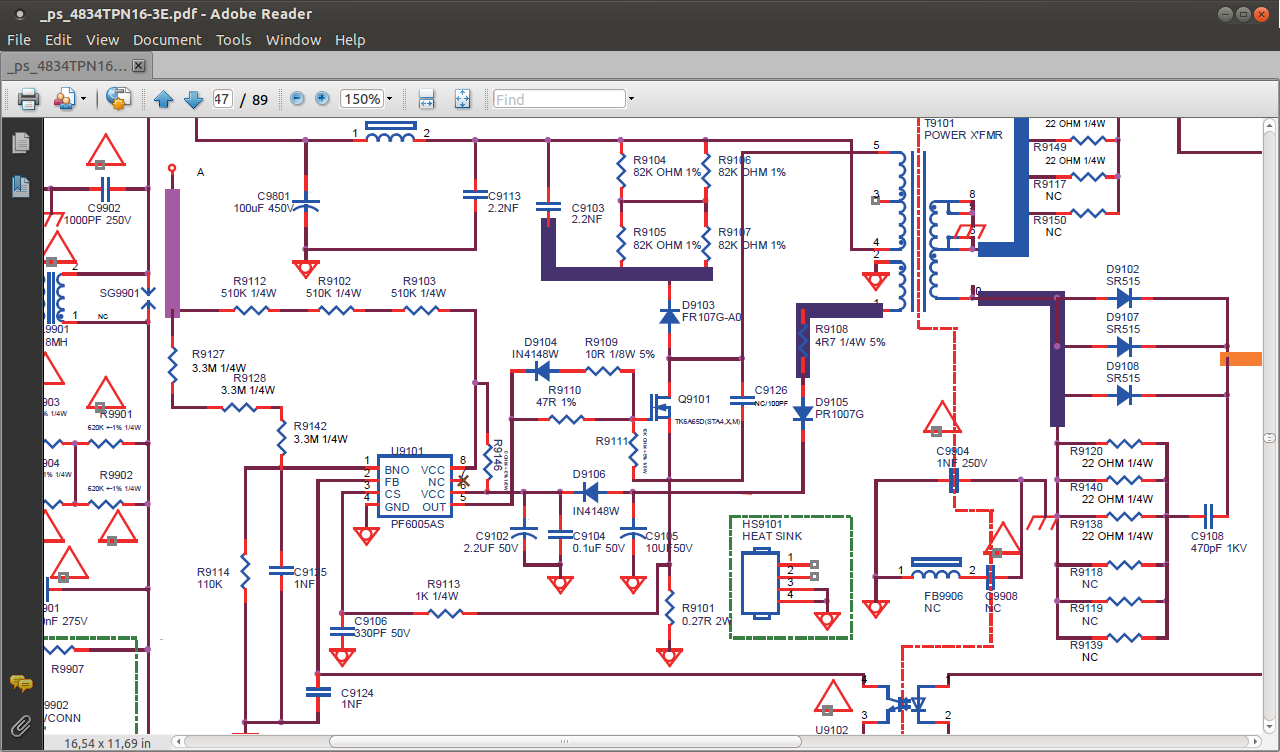Go to previous page with up arrow
This screenshot has height=752, width=1280.
click(164, 99)
